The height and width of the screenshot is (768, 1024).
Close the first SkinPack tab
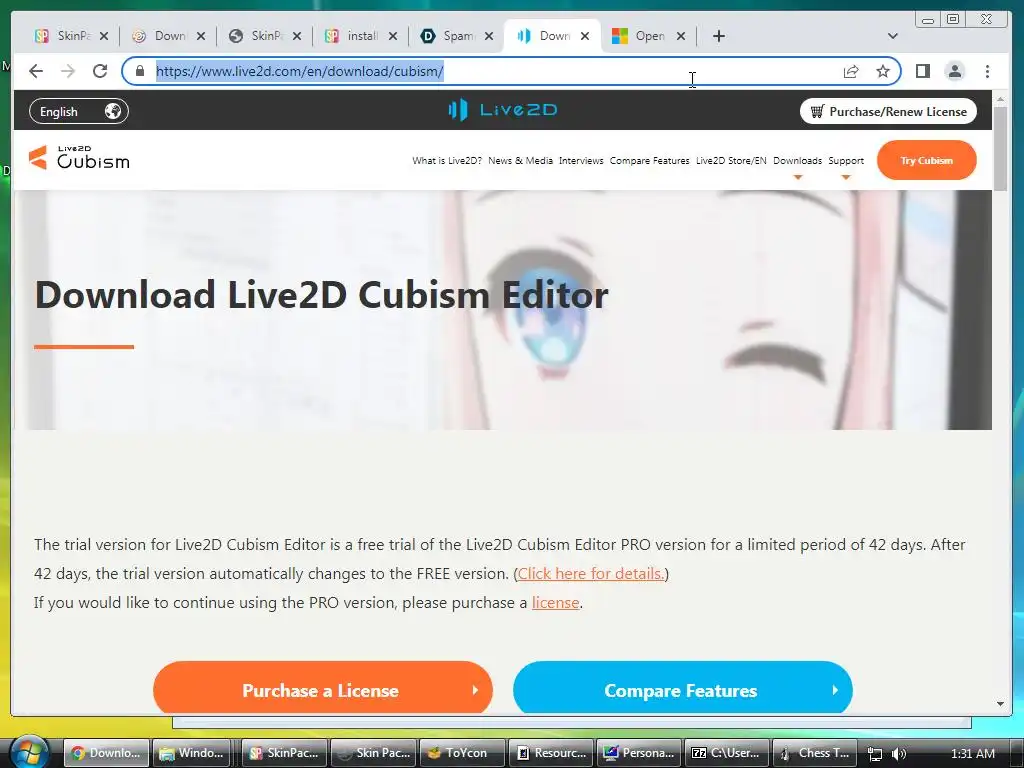point(104,36)
